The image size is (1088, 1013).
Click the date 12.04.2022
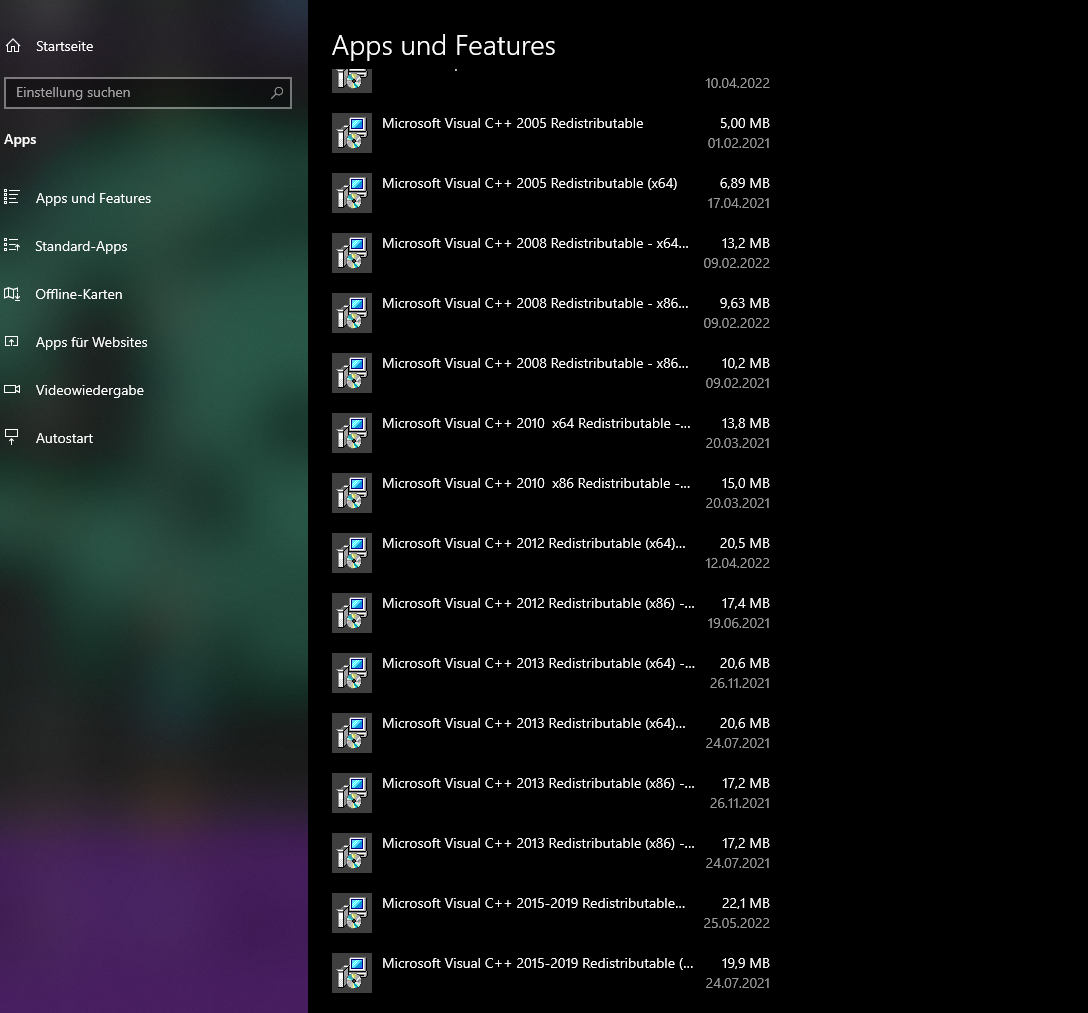coord(737,563)
